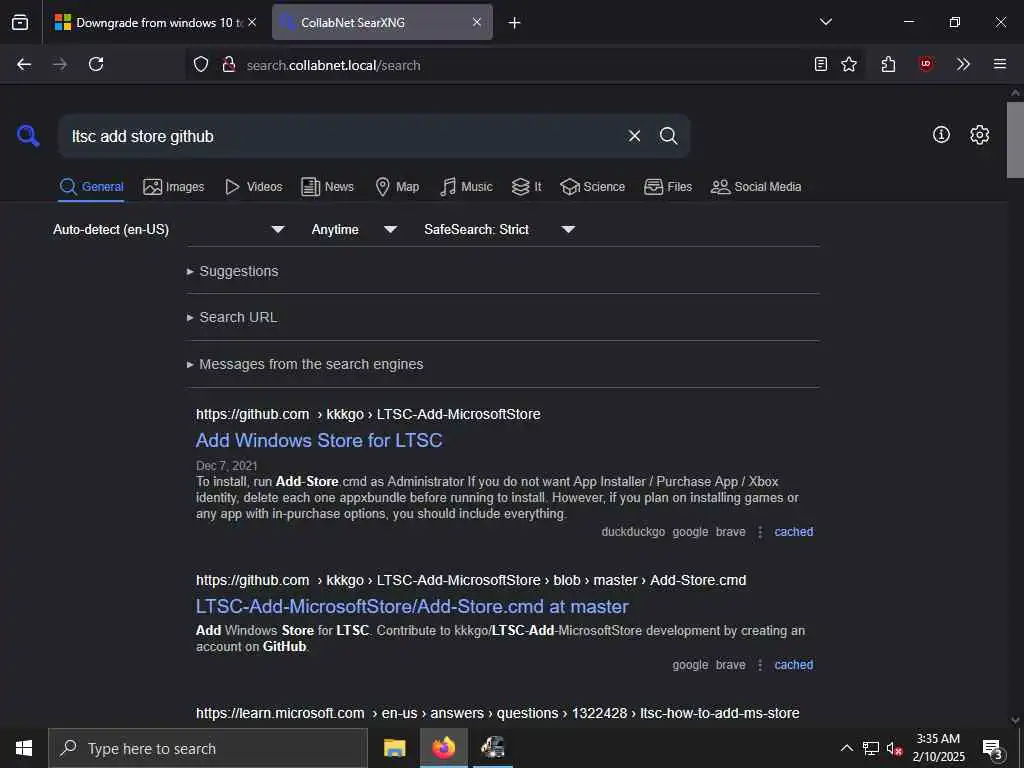Click the Firefox taskbar icon
The image size is (1024, 768).
[443, 748]
